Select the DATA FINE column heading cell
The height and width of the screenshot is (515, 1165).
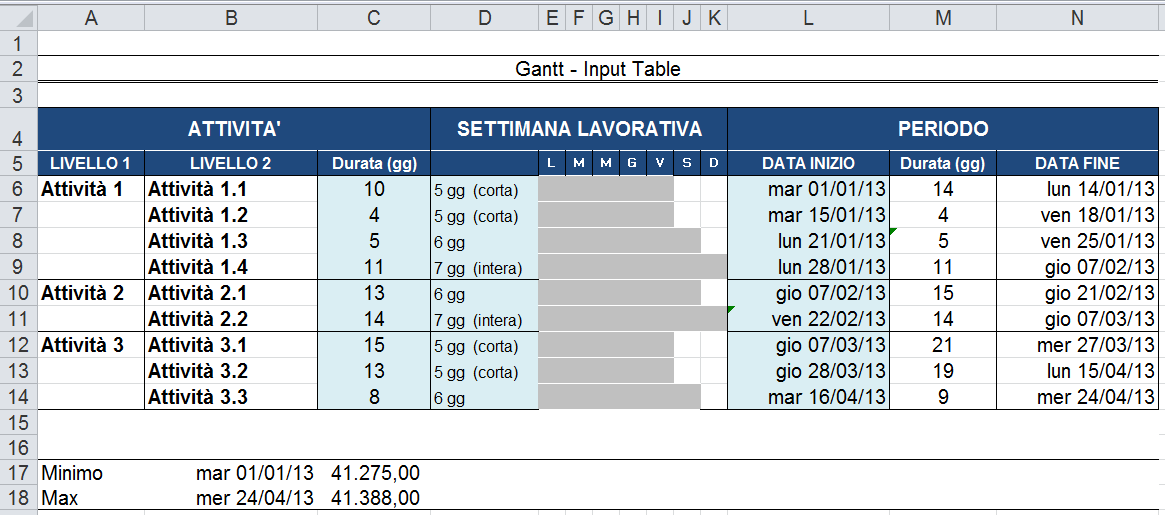coord(1076,163)
